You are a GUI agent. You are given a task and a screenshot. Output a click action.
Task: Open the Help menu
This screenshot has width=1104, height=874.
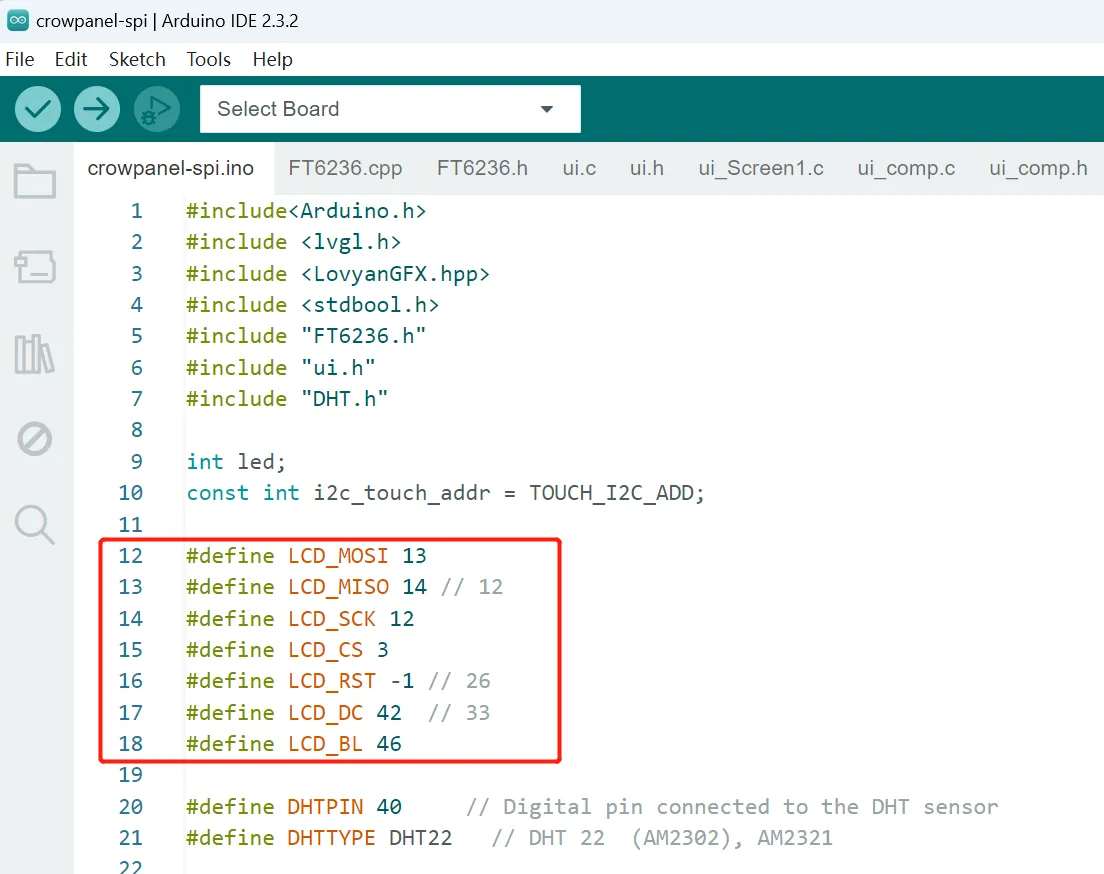coord(272,59)
